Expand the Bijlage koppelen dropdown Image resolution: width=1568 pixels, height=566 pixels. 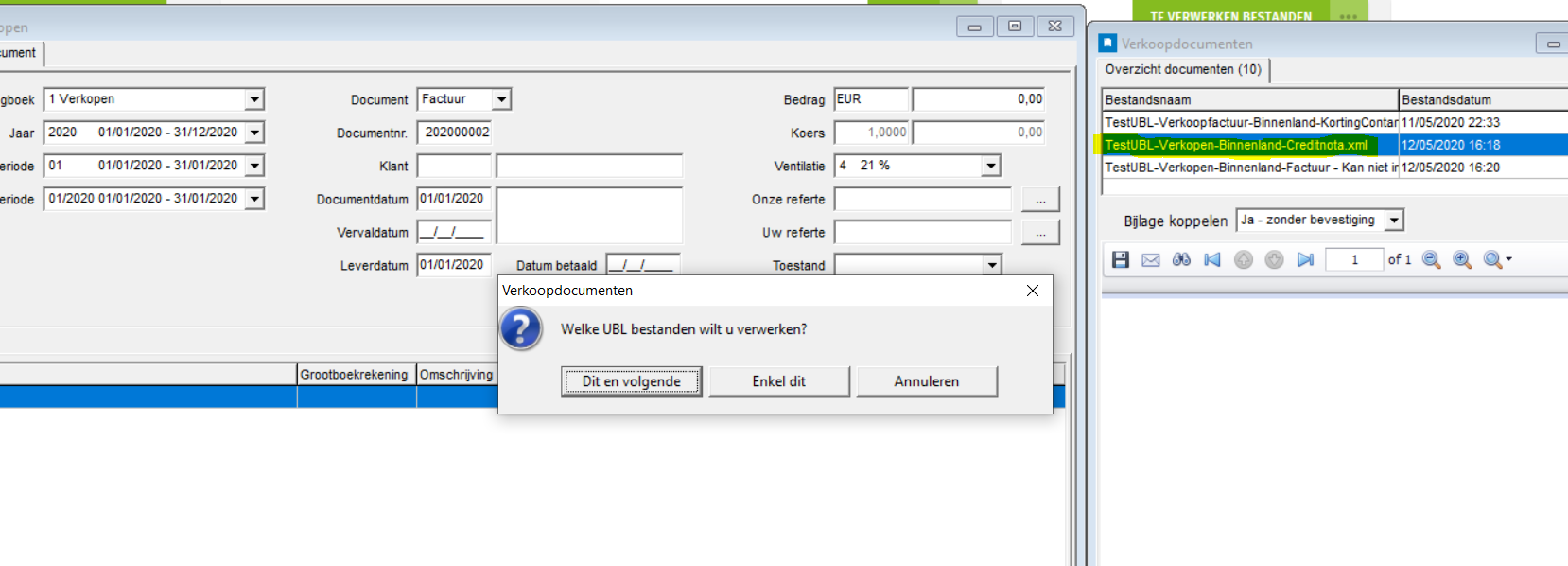click(x=1394, y=221)
